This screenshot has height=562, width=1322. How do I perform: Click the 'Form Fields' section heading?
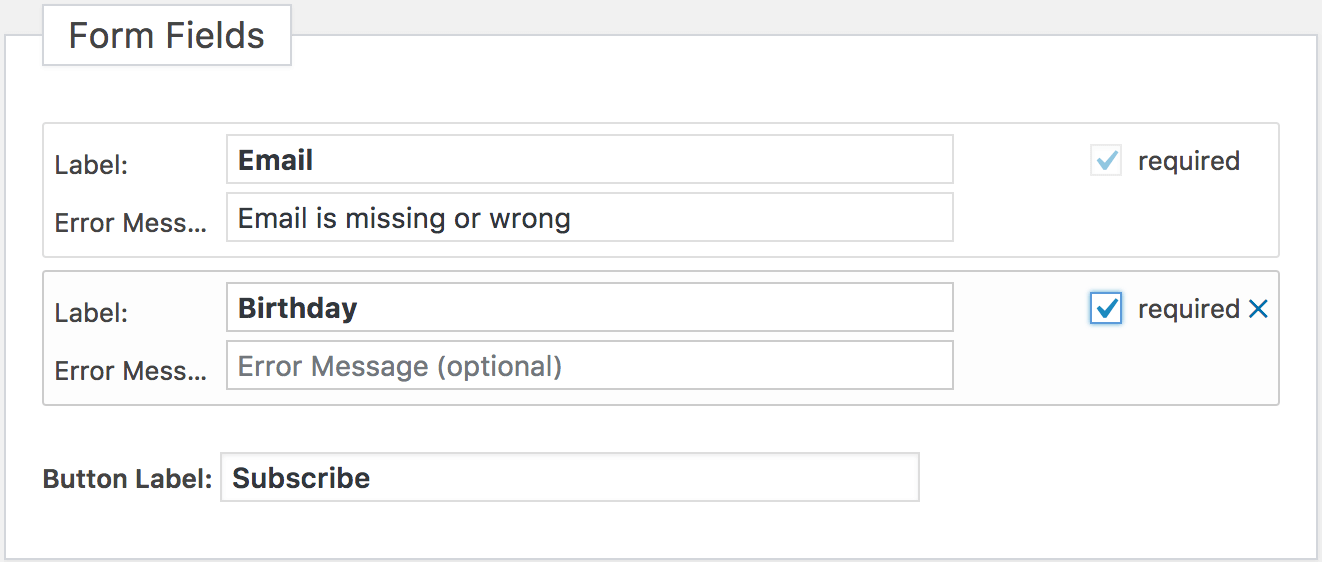click(167, 36)
